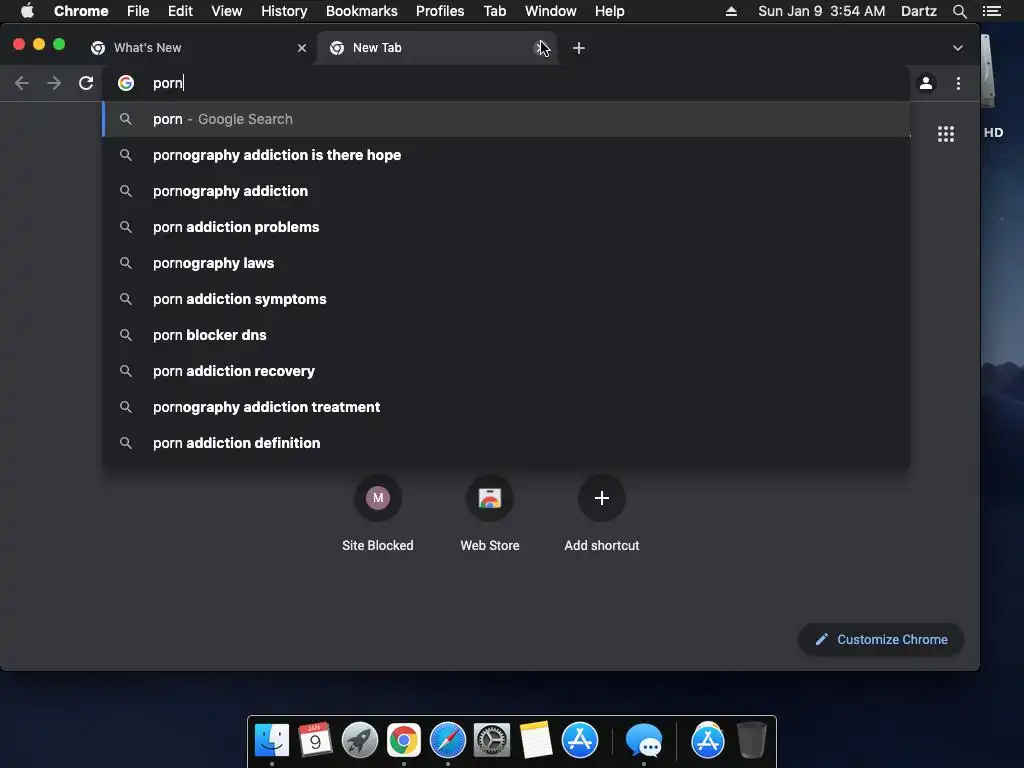1024x768 pixels.
Task: Open the Chrome application menu
Action: (81, 11)
